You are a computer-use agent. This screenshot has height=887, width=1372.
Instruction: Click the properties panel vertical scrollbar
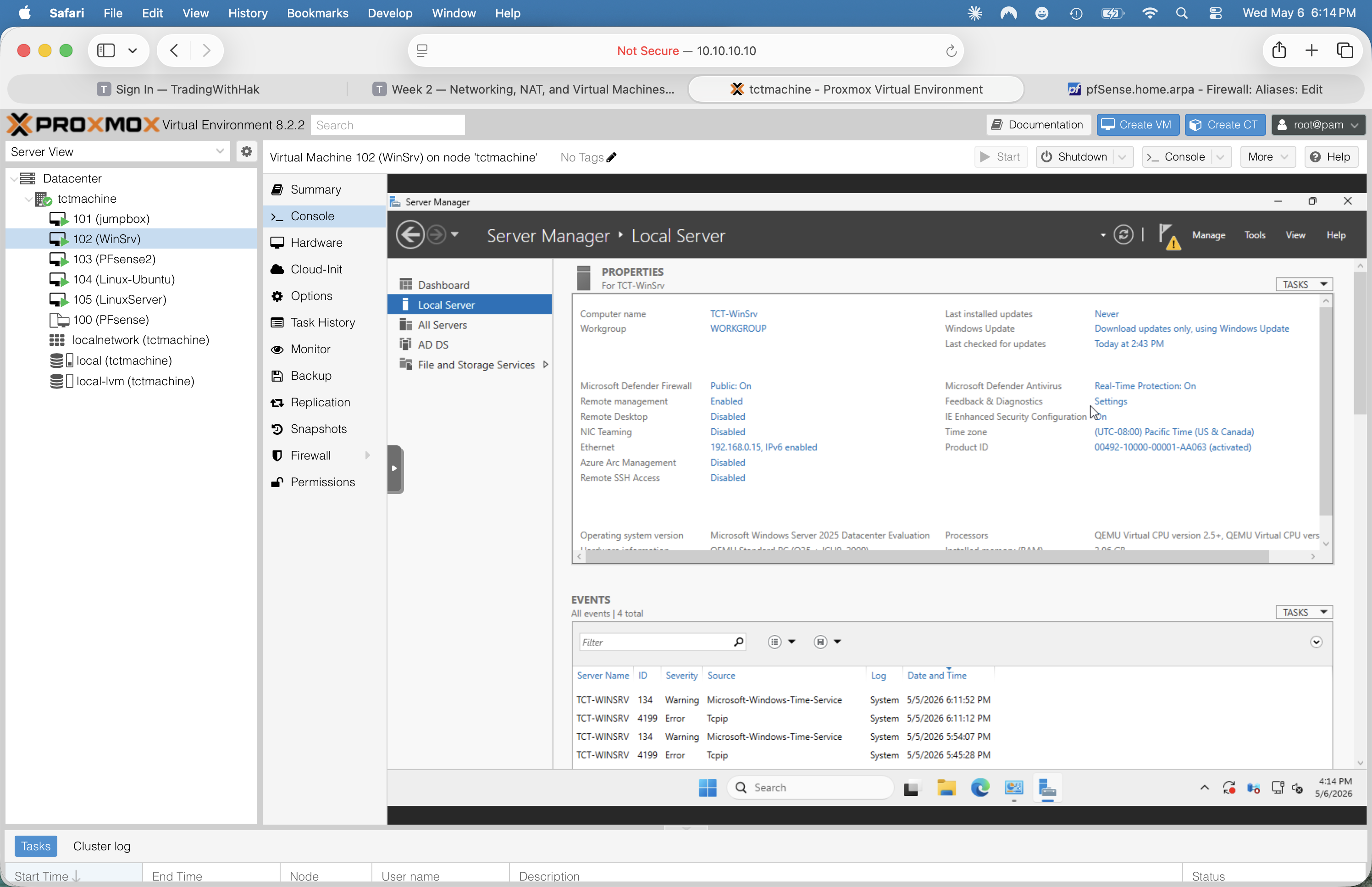click(x=1326, y=411)
